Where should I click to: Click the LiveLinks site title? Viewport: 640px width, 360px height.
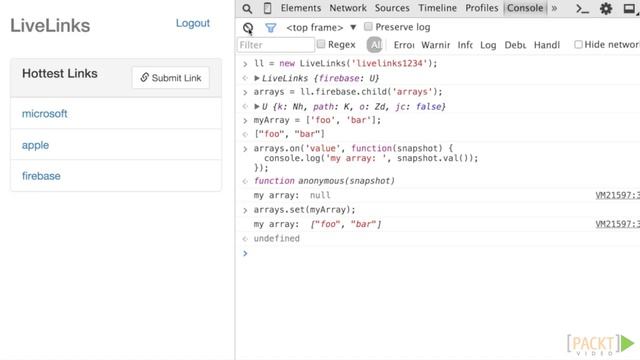[x=50, y=25]
